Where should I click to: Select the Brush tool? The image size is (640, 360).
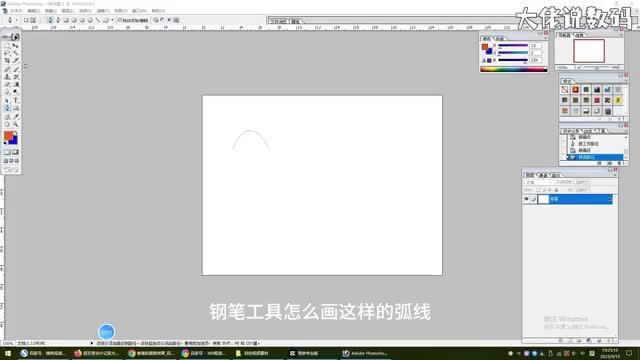[x=16, y=69]
